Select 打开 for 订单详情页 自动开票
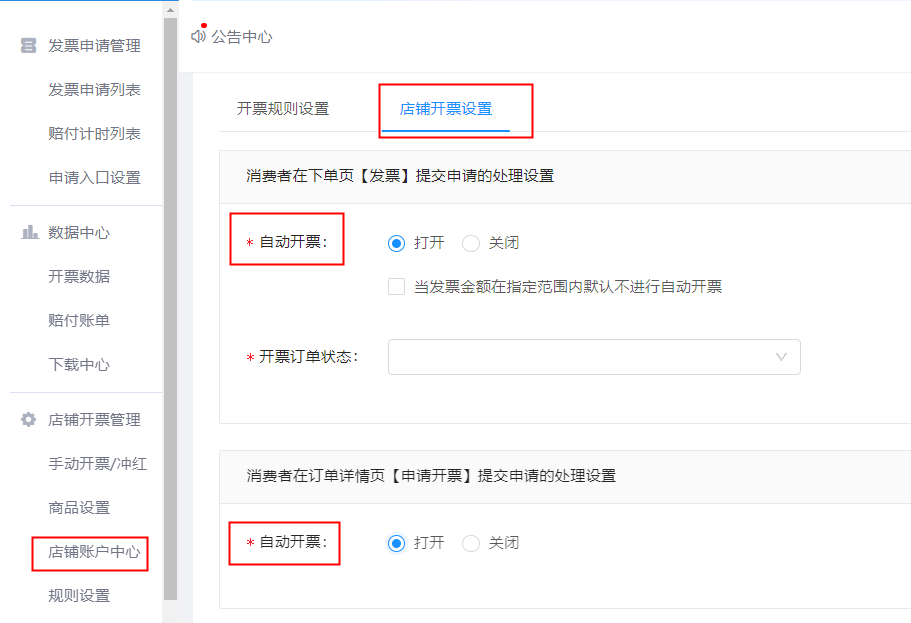Screen dimensions: 911x623 point(396,543)
